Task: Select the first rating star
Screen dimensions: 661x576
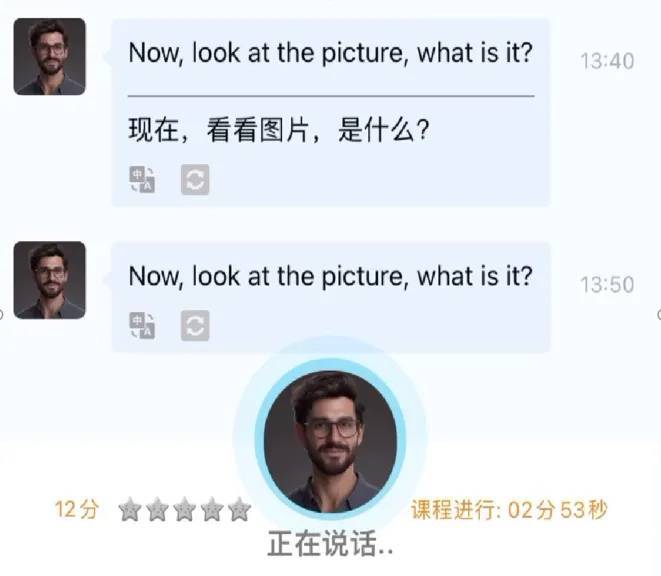Action: (130, 509)
